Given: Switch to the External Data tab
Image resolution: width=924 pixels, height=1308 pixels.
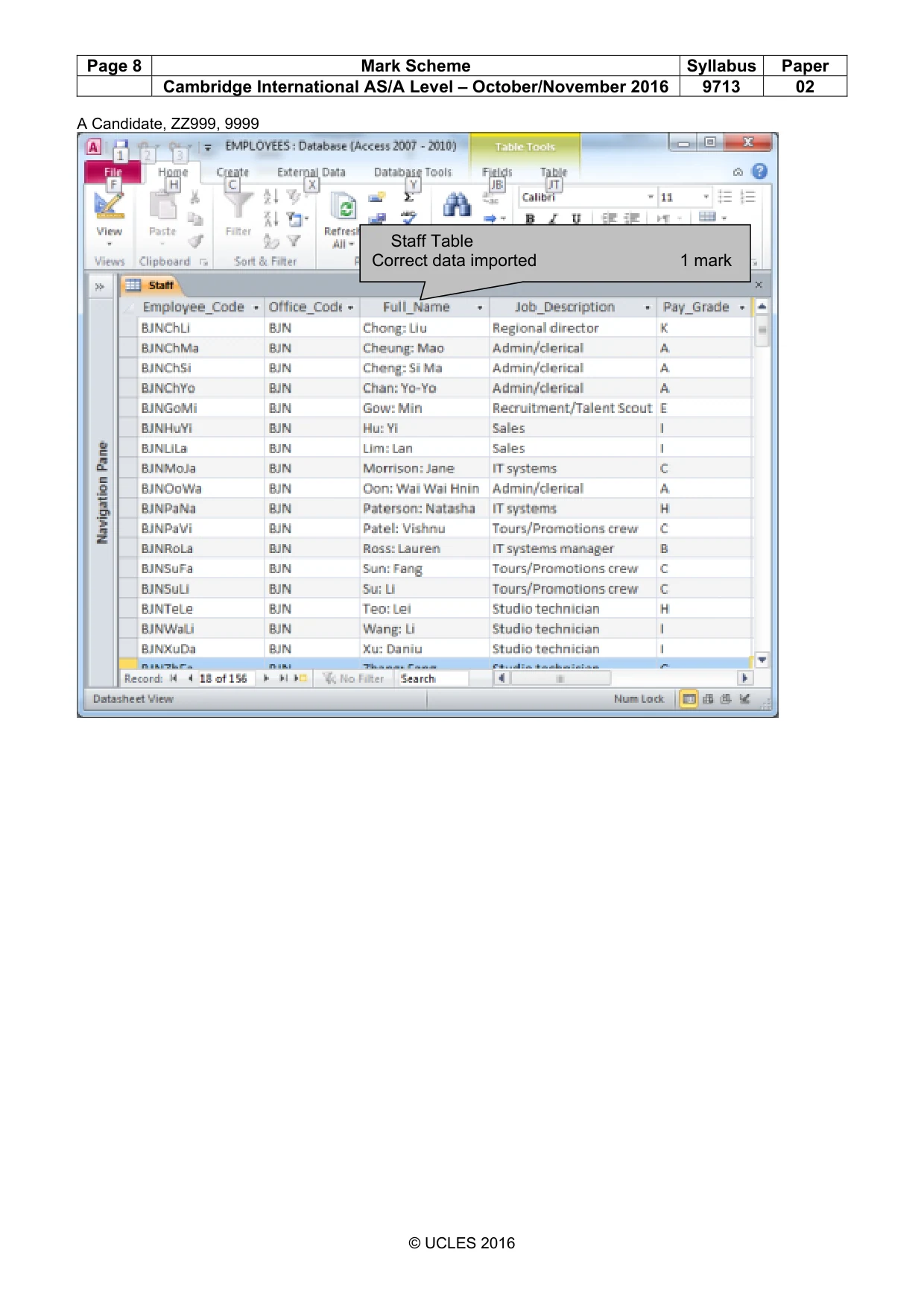Looking at the screenshot, I should [x=311, y=172].
